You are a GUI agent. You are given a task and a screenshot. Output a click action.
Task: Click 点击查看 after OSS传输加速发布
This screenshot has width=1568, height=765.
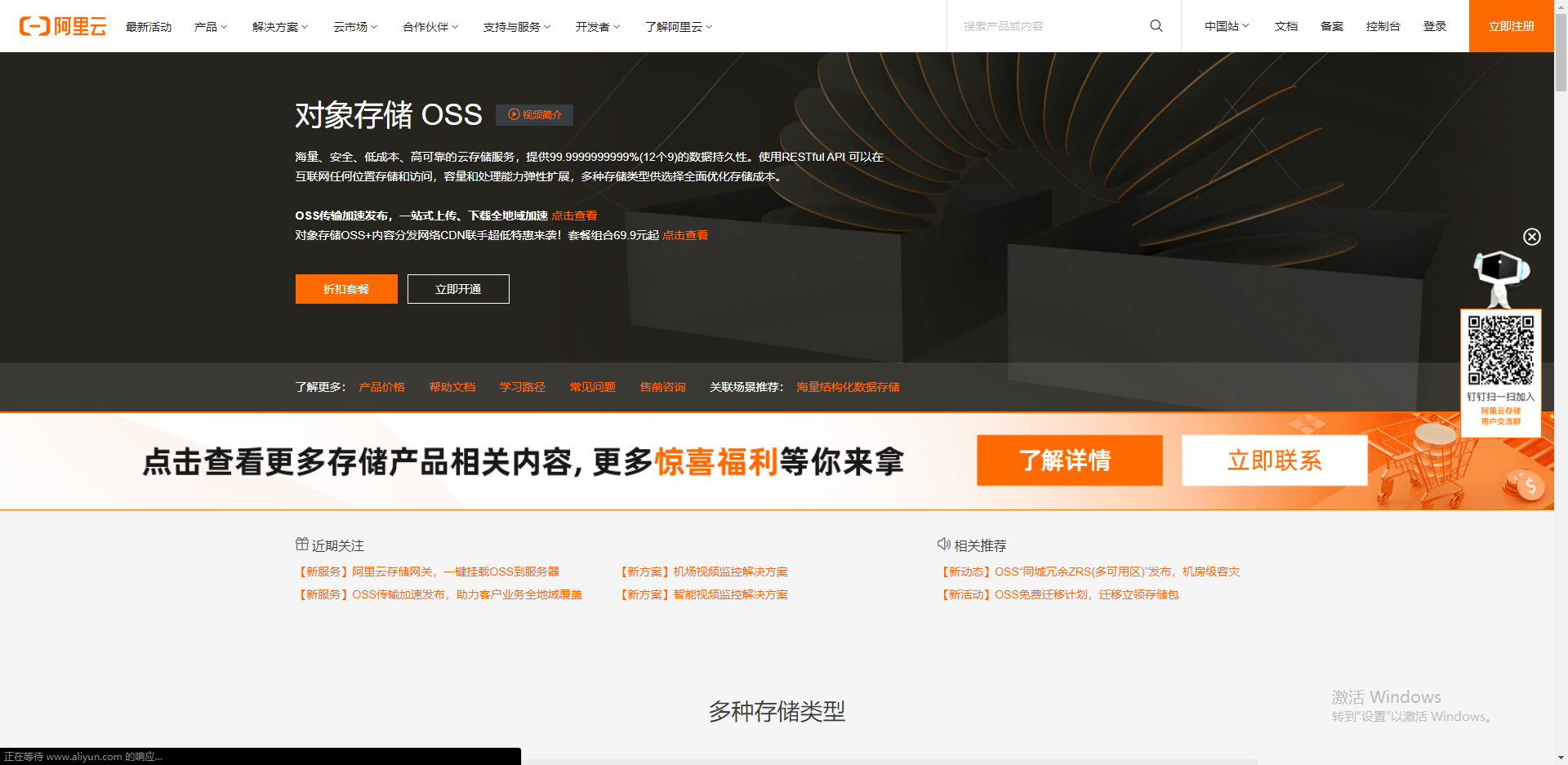coord(574,216)
